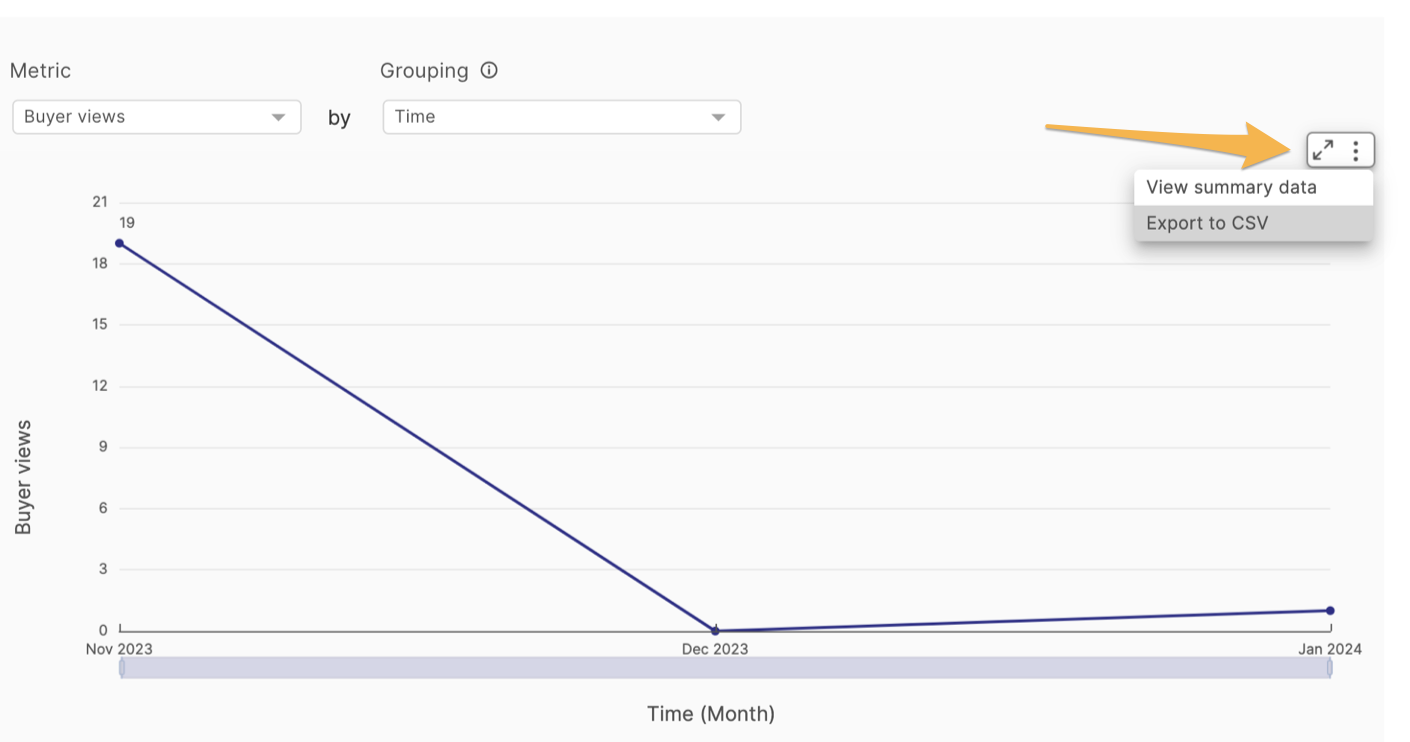Image resolution: width=1410 pixels, height=742 pixels.
Task: Click the expand chart fullscreen icon
Action: 1322,150
